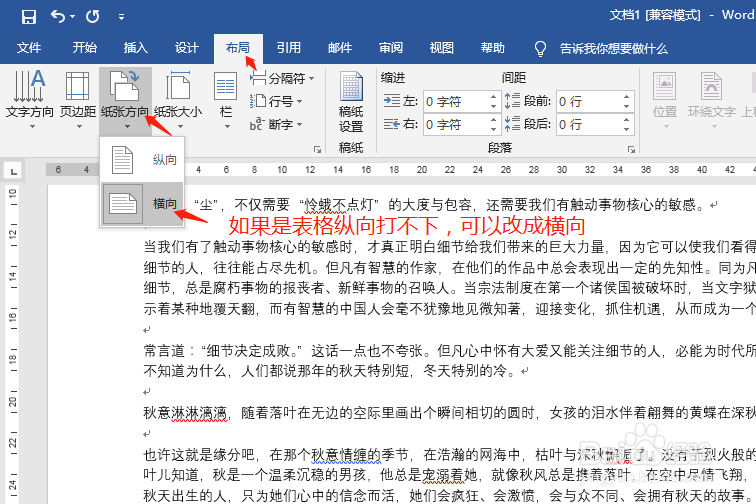This screenshot has height=504, width=756.
Task: Switch to the 视图 tab
Action: pyautogui.click(x=442, y=48)
